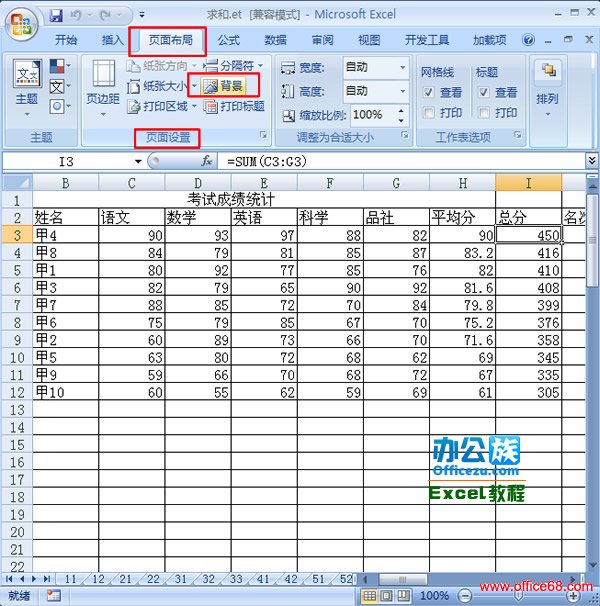600x606 pixels.
Task: Click Breaks (分隔符) option
Action: [233, 66]
